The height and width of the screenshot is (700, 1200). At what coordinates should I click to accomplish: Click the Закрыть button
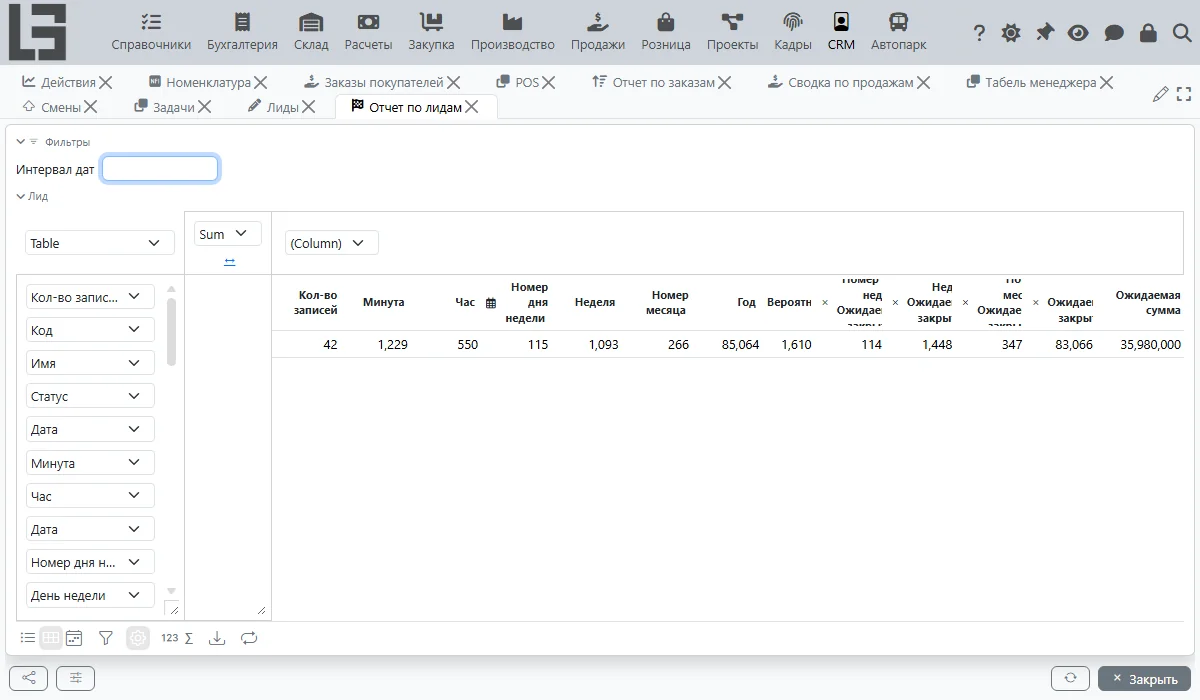(1145, 678)
